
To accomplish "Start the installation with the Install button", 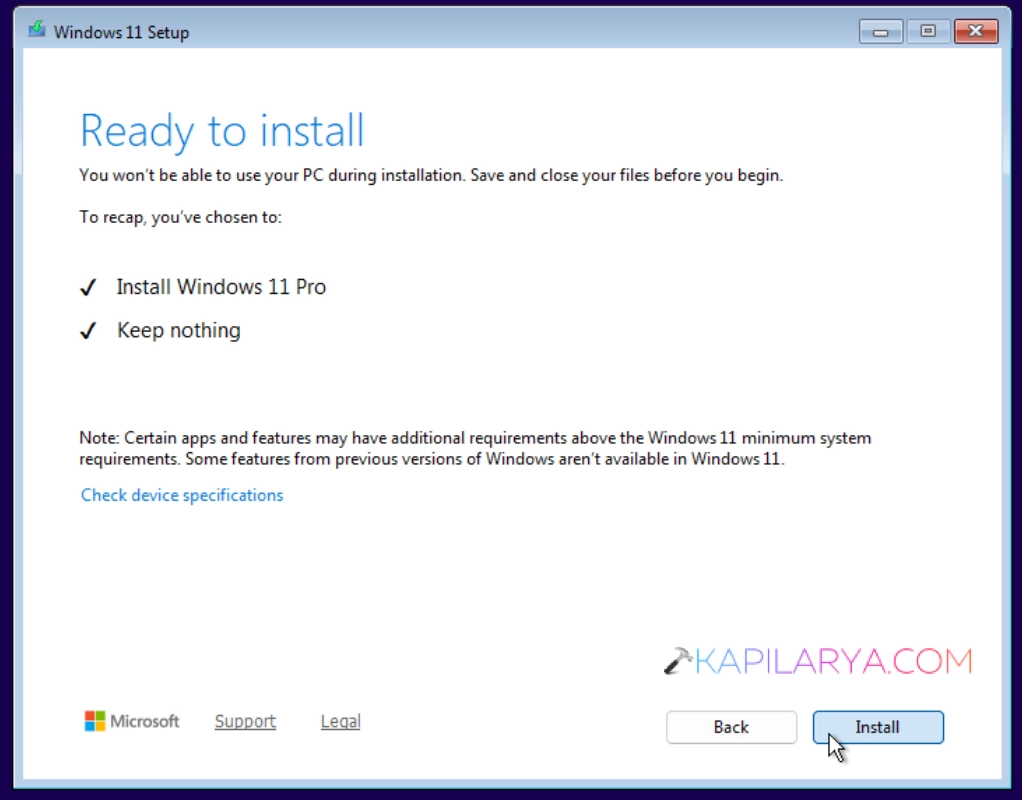I will pos(878,727).
